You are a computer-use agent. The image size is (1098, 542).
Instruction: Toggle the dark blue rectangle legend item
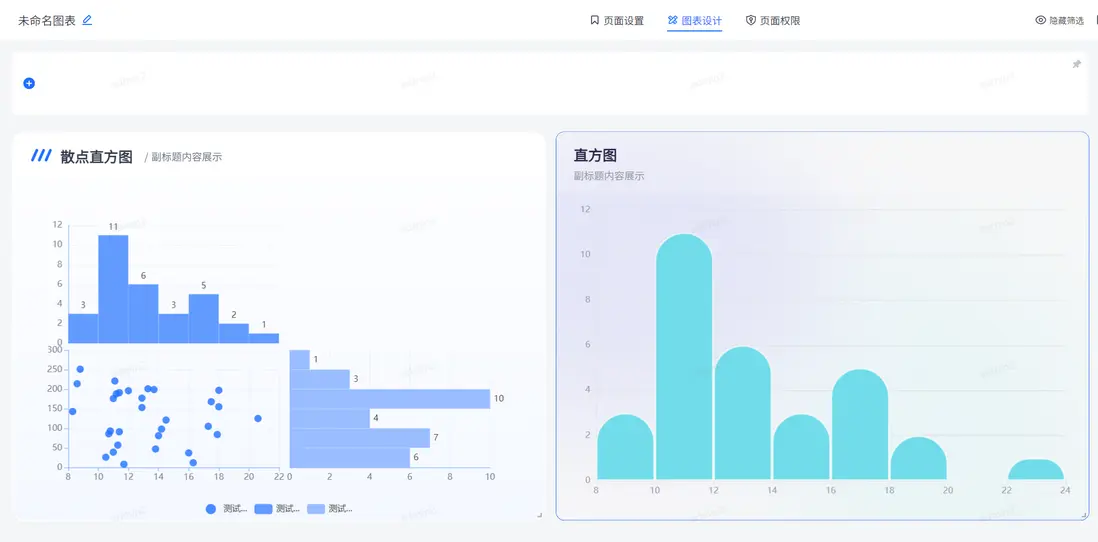[277, 509]
